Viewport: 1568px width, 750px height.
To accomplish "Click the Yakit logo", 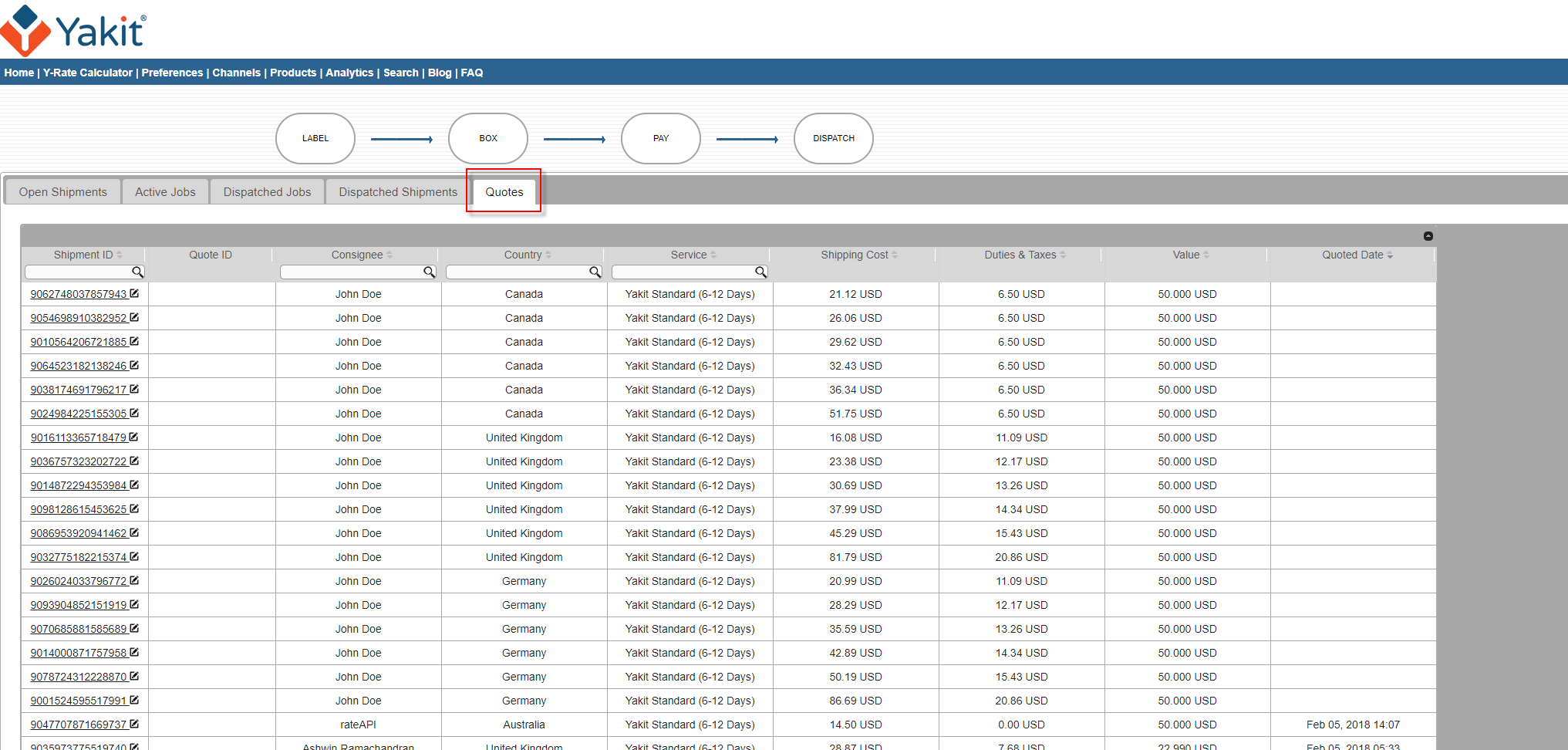I will tap(73, 30).
